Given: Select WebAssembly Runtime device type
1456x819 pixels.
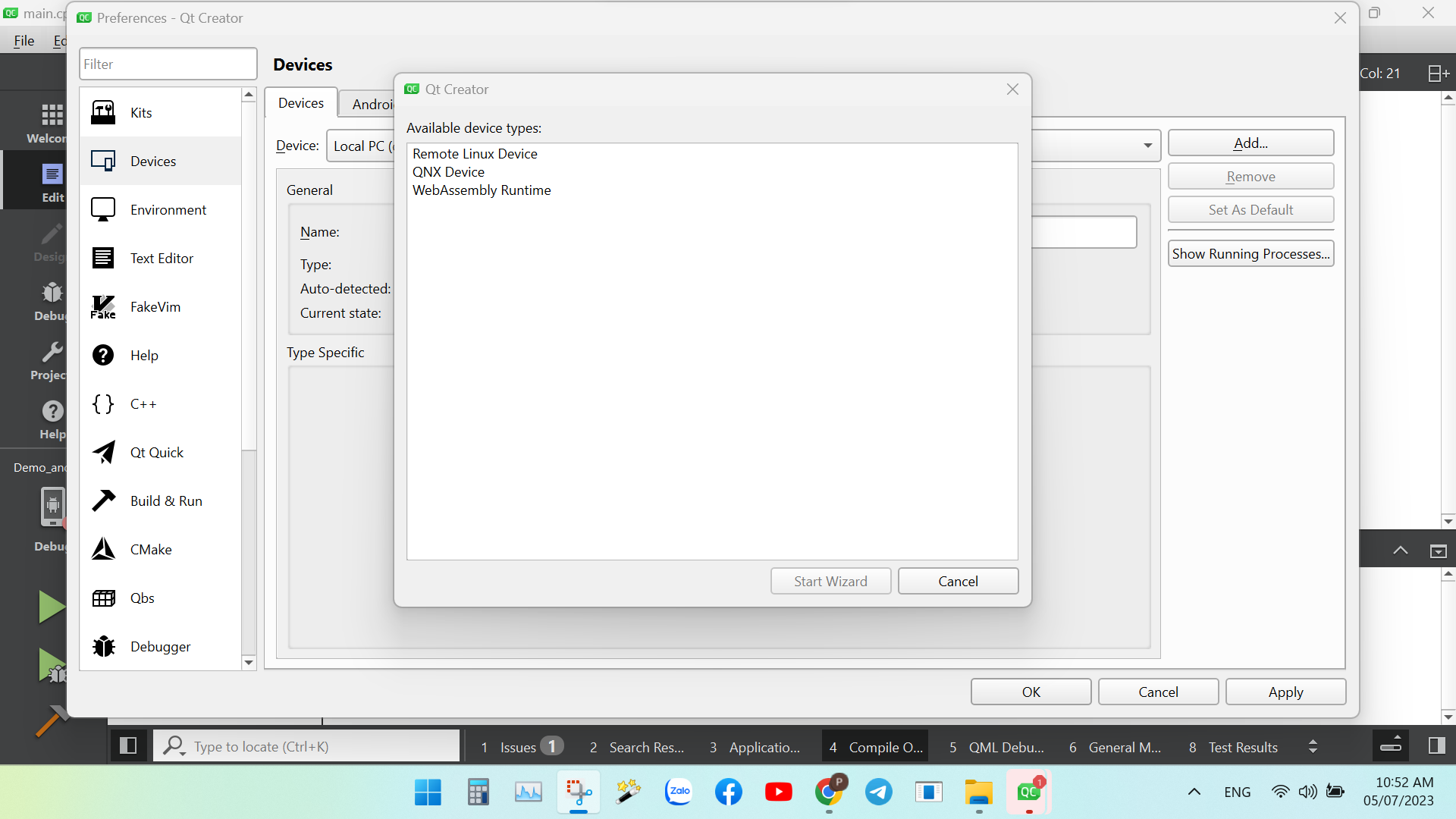Looking at the screenshot, I should point(482,190).
